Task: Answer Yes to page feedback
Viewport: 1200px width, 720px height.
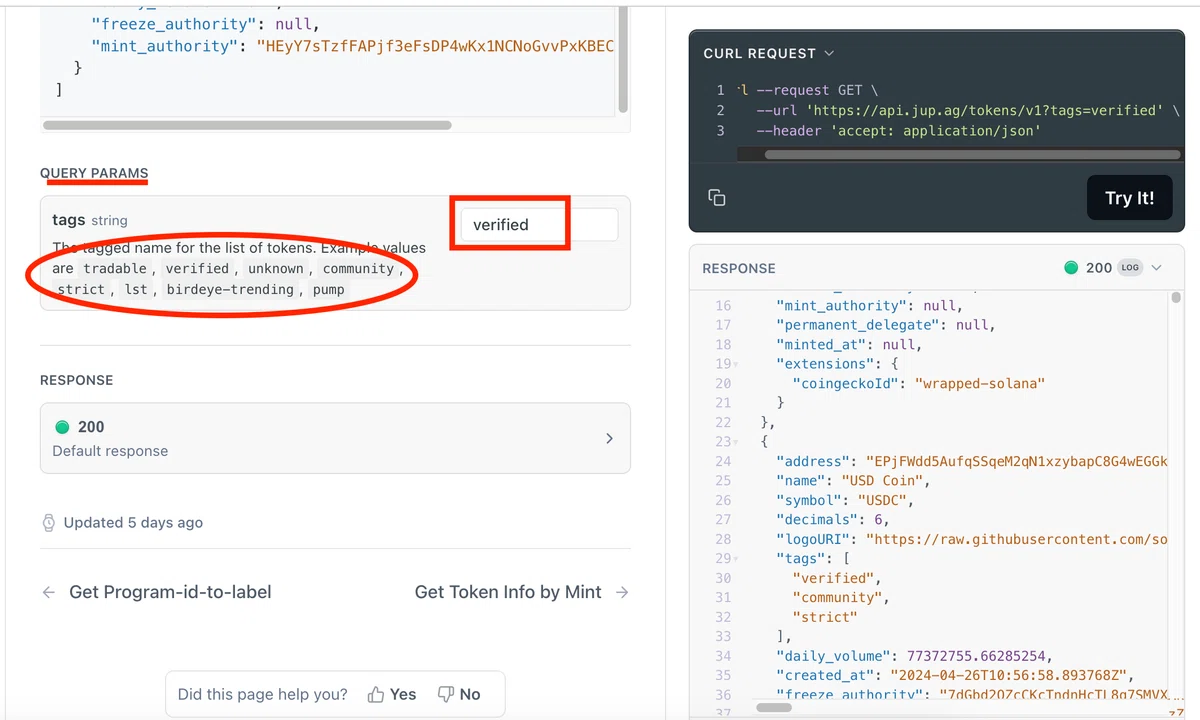Action: [391, 694]
